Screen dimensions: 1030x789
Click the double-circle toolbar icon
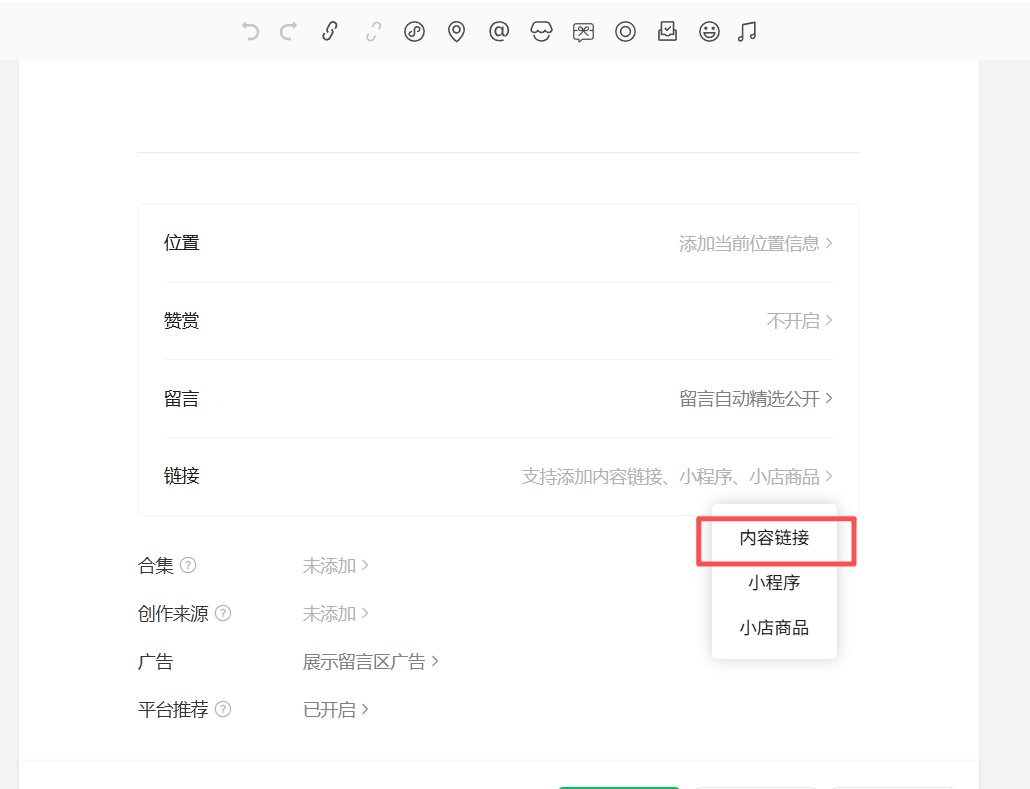click(x=625, y=32)
